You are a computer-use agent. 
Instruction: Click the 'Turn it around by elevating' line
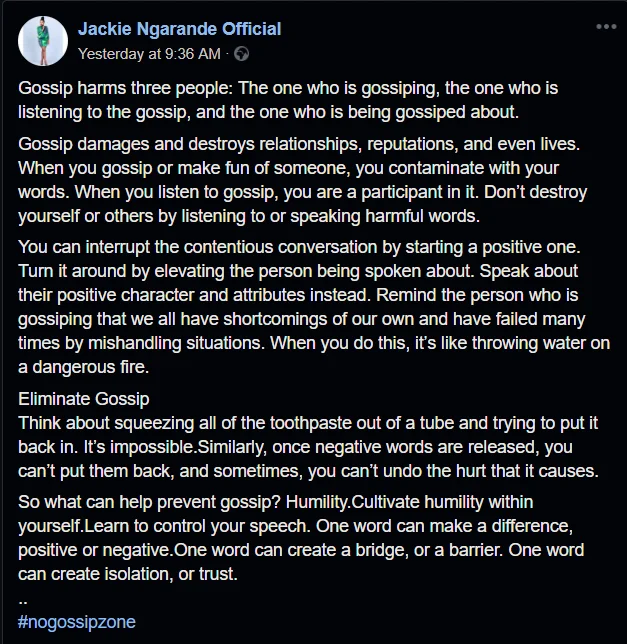coord(298,271)
